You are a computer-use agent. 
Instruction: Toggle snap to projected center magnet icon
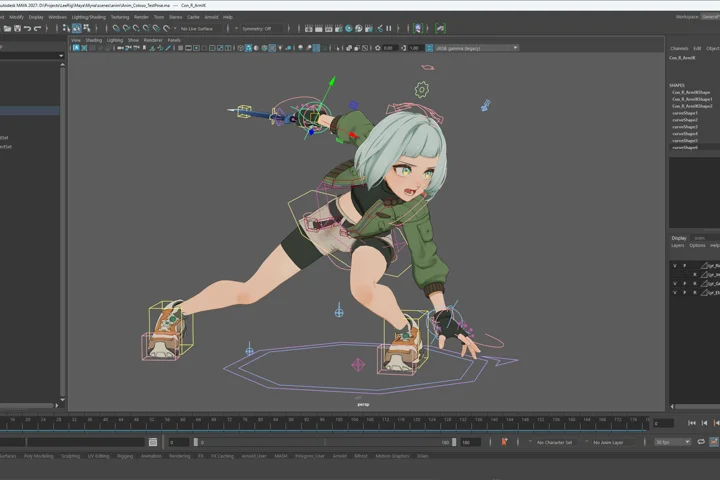146,28
